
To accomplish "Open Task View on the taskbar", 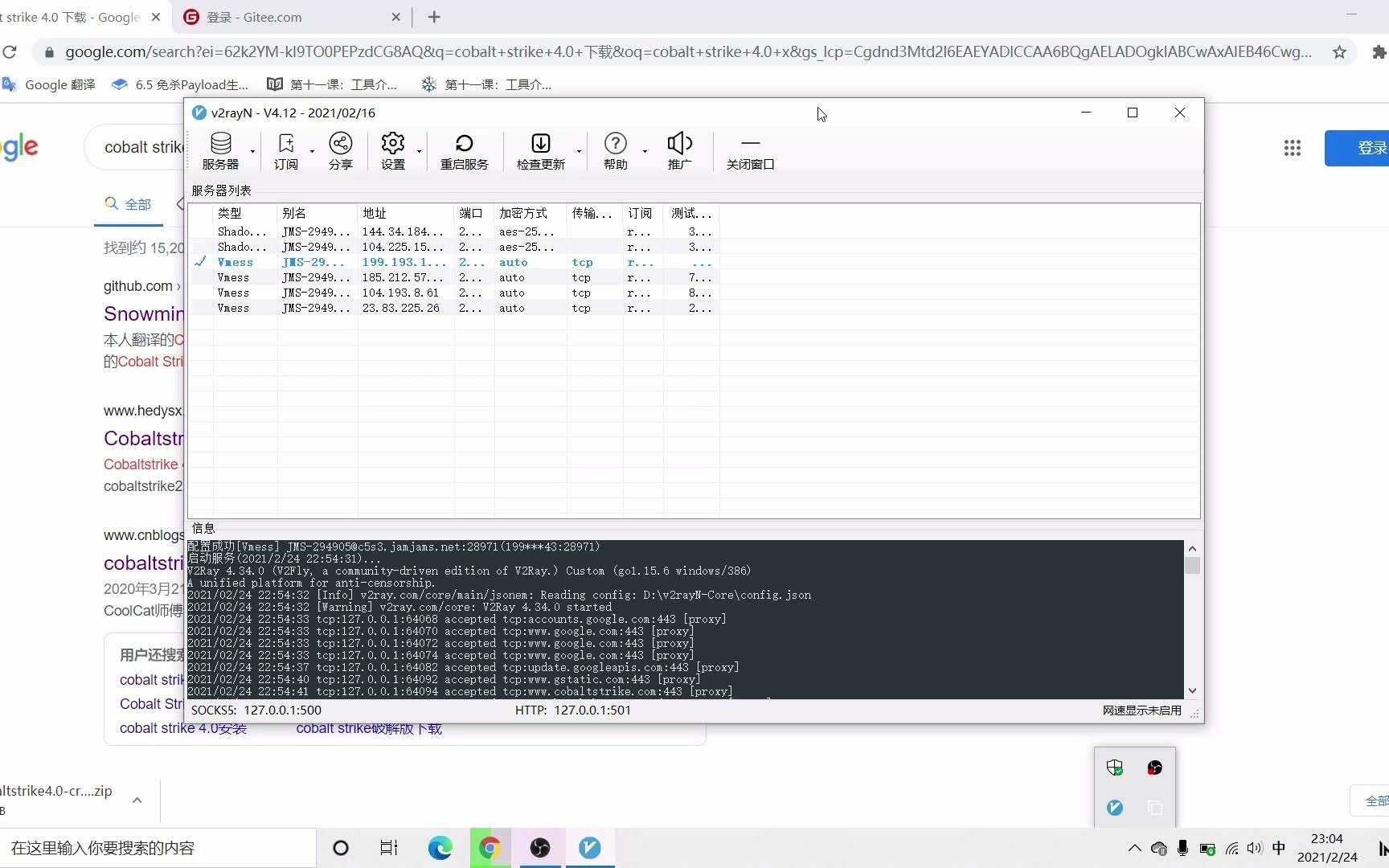I will coord(389,848).
